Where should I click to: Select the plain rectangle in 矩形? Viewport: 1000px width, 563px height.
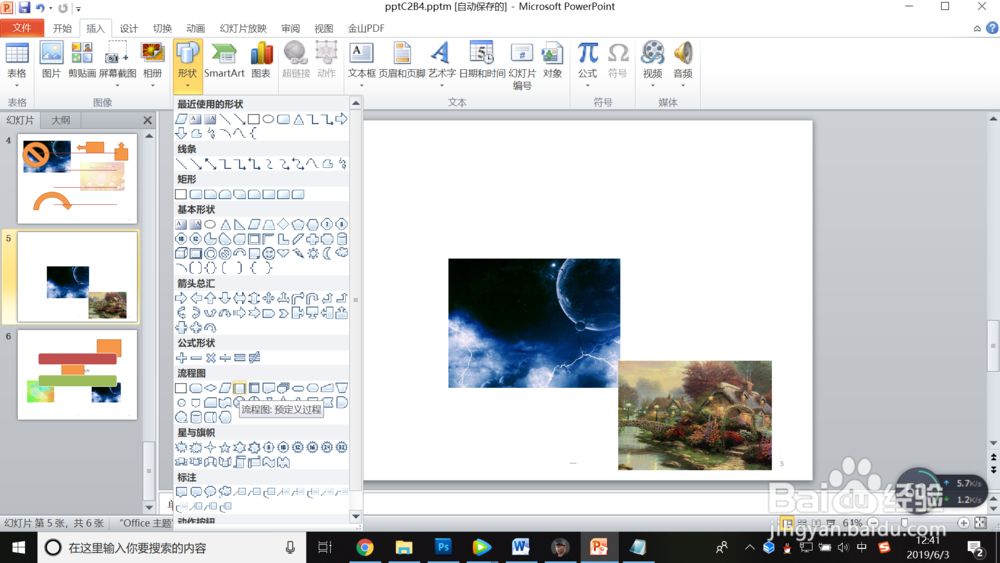click(x=181, y=194)
